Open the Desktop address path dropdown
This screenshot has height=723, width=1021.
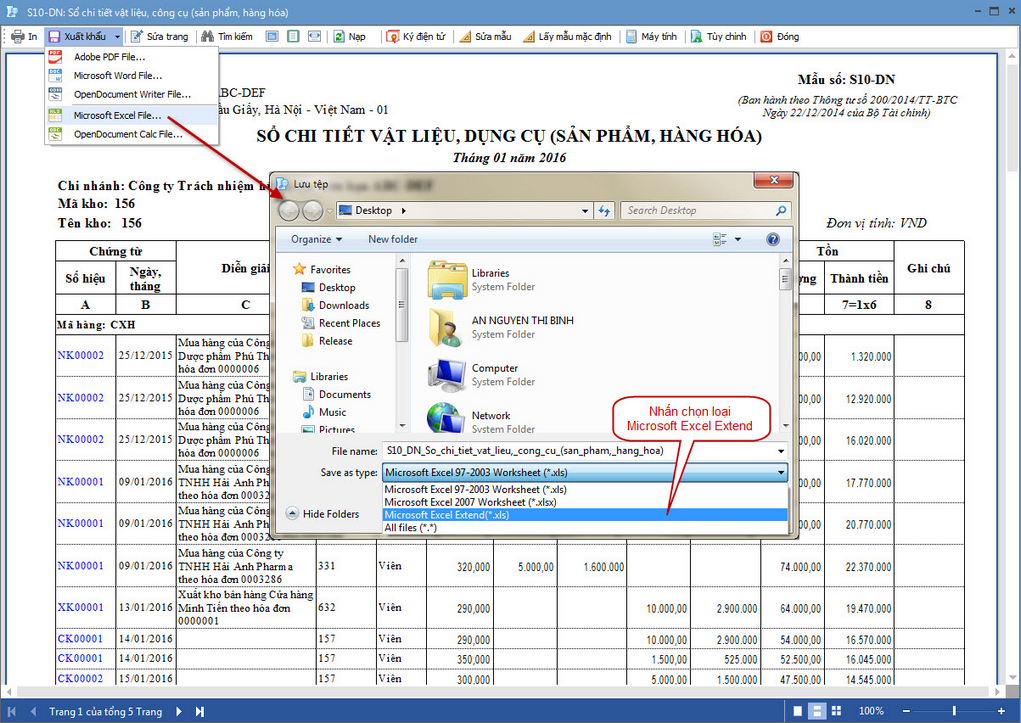[x=585, y=210]
